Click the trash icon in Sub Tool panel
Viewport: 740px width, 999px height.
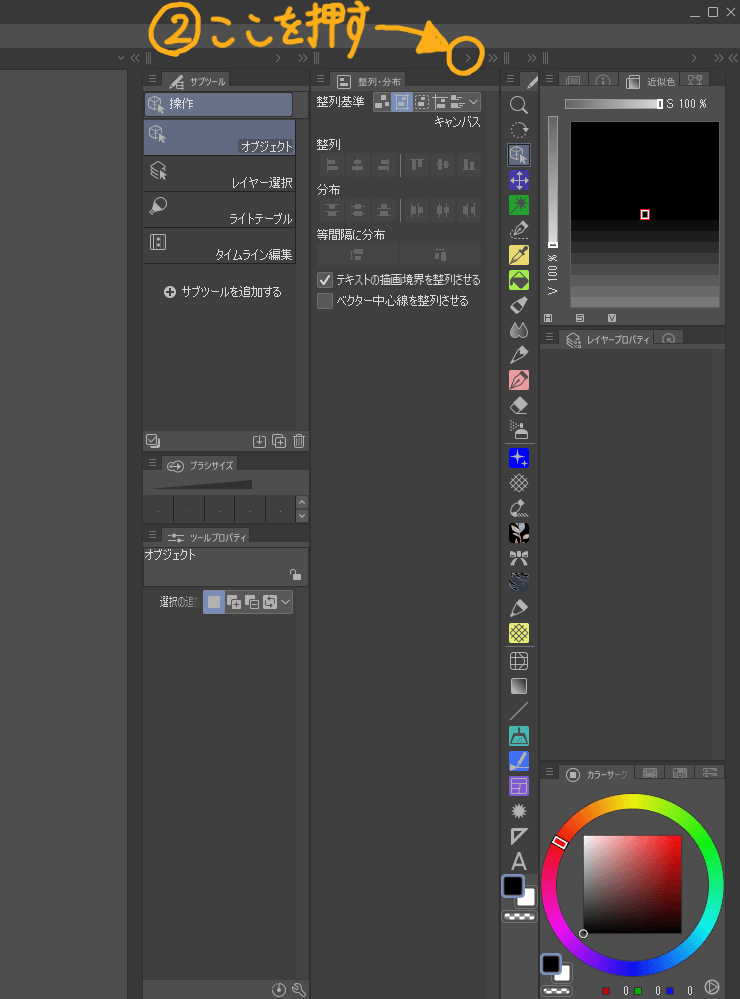pos(299,441)
